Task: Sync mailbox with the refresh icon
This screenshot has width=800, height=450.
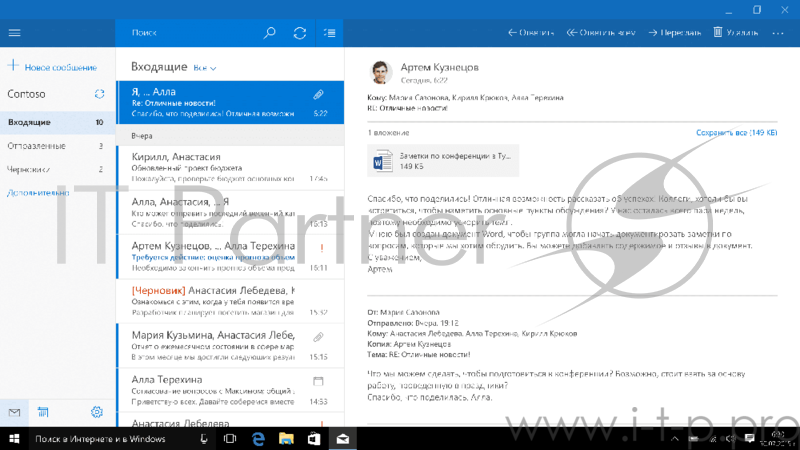Action: pyautogui.click(x=299, y=33)
